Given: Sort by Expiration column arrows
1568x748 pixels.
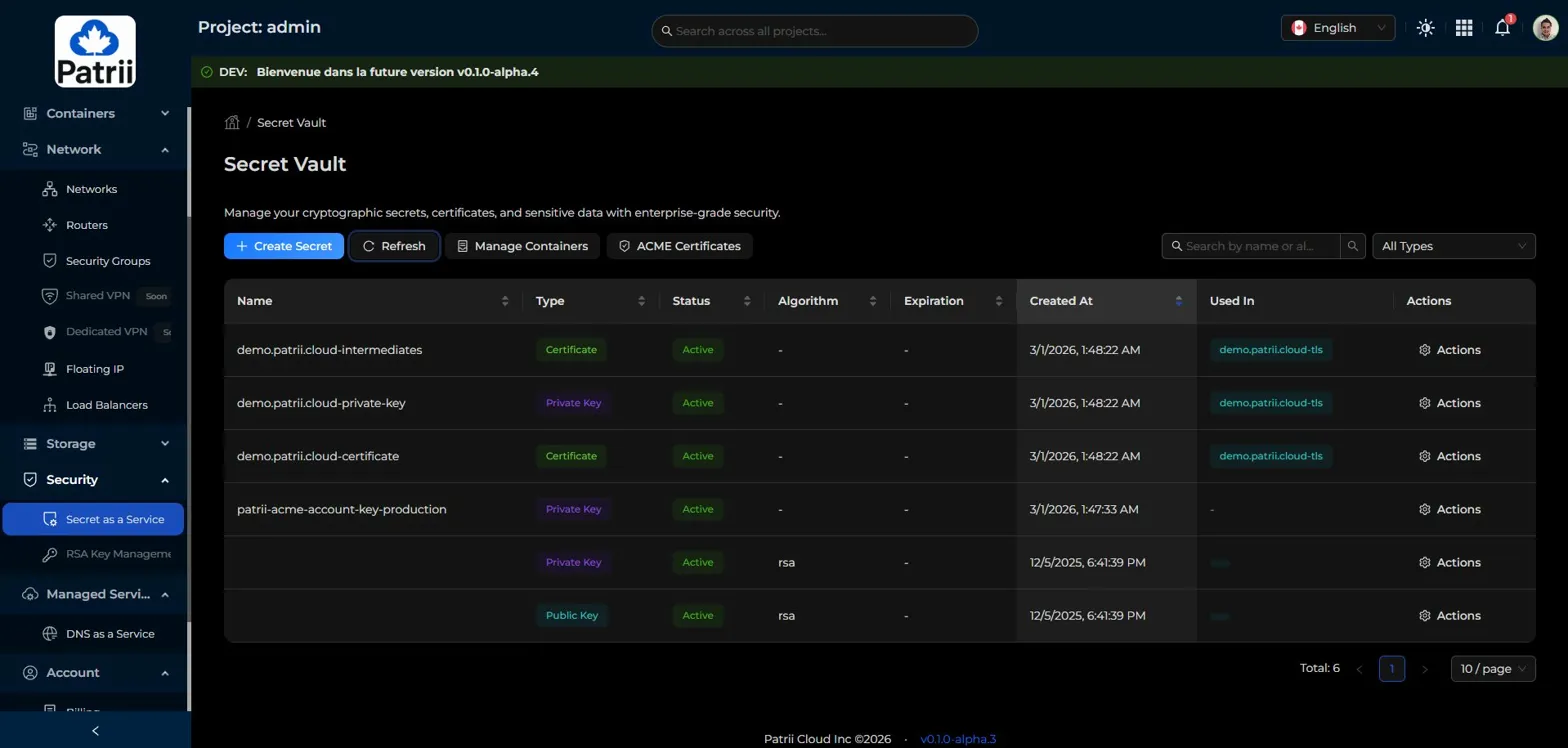Looking at the screenshot, I should (999, 301).
